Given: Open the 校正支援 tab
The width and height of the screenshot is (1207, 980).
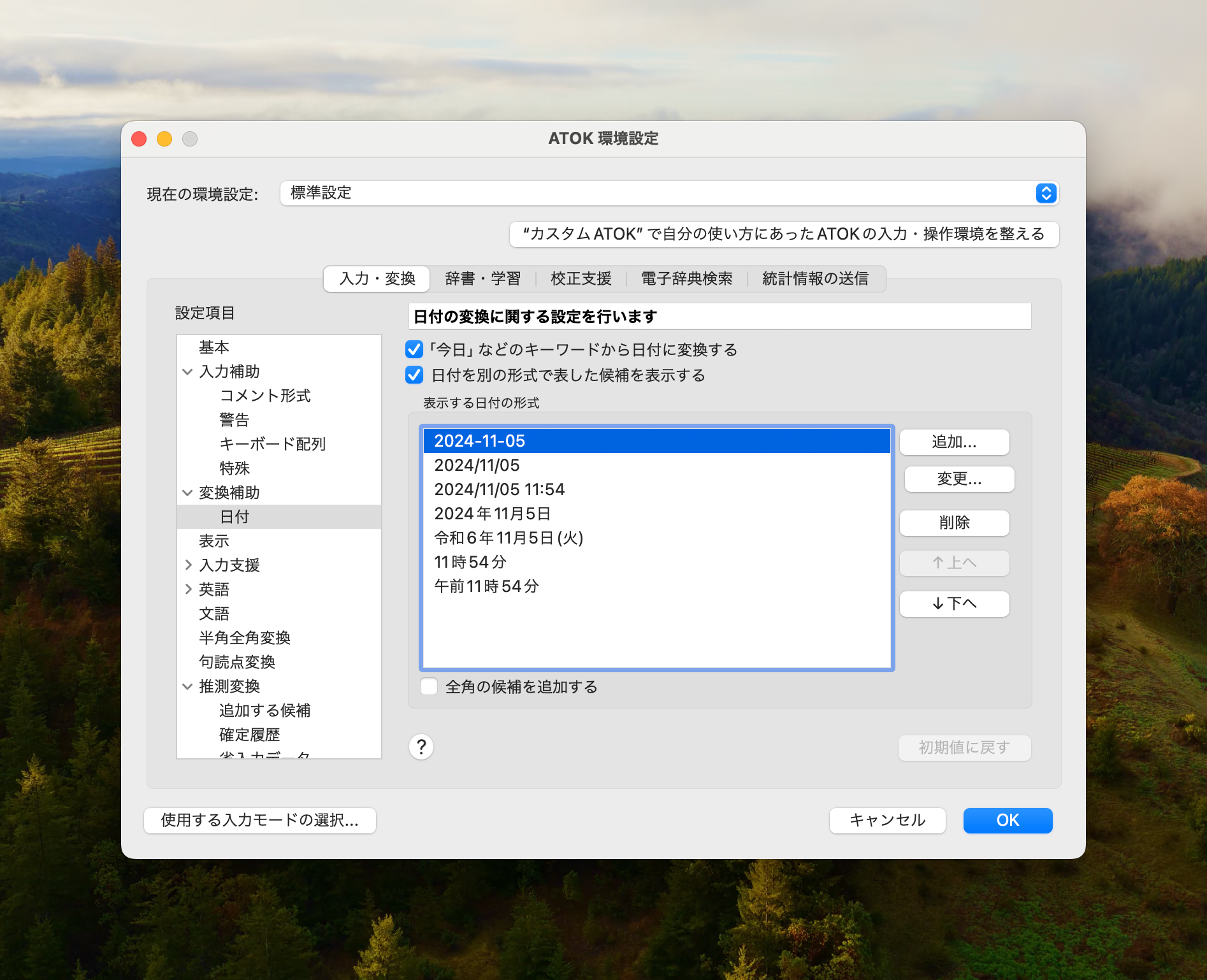Looking at the screenshot, I should click(x=581, y=278).
